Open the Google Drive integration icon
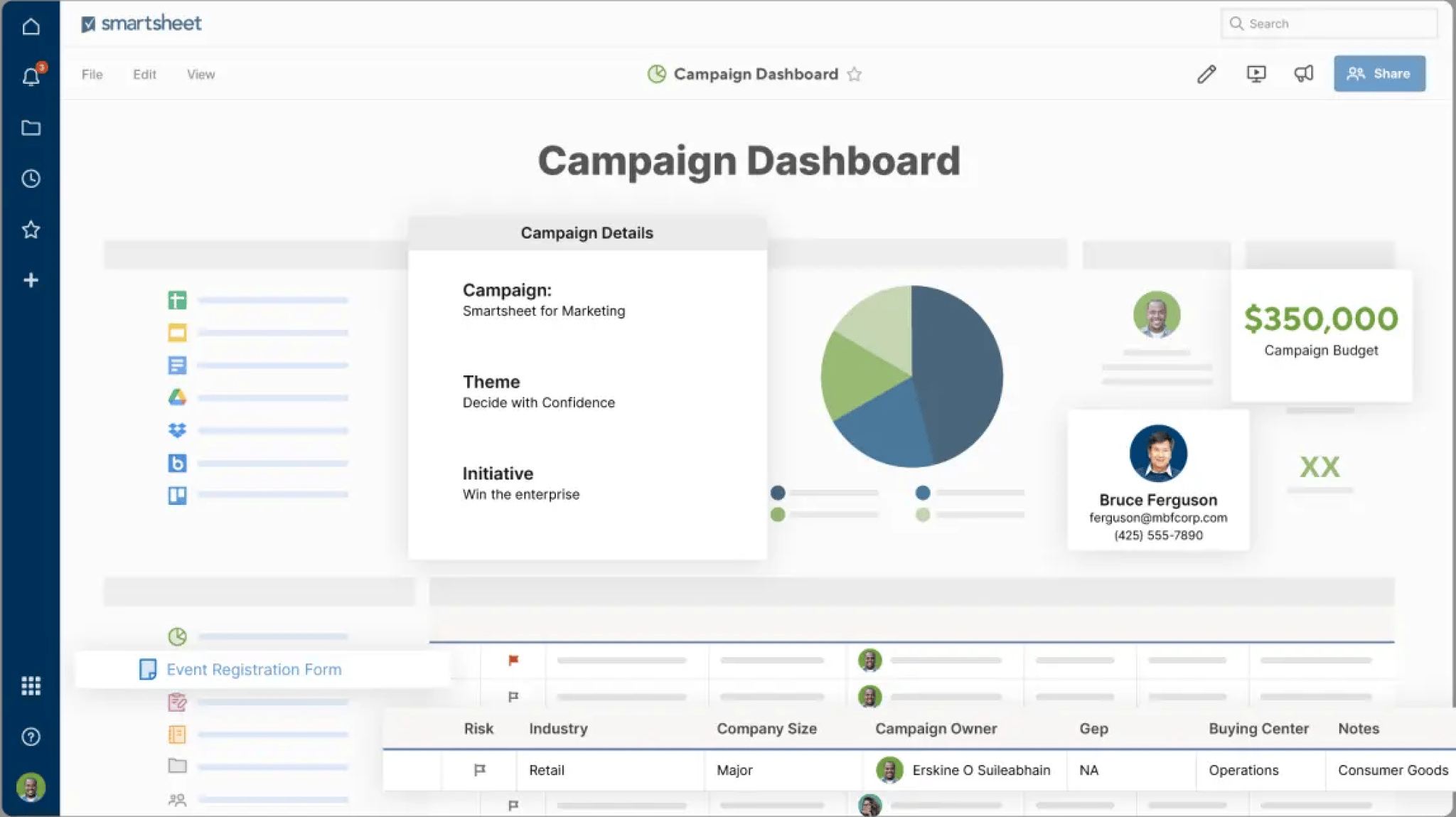 (x=178, y=397)
